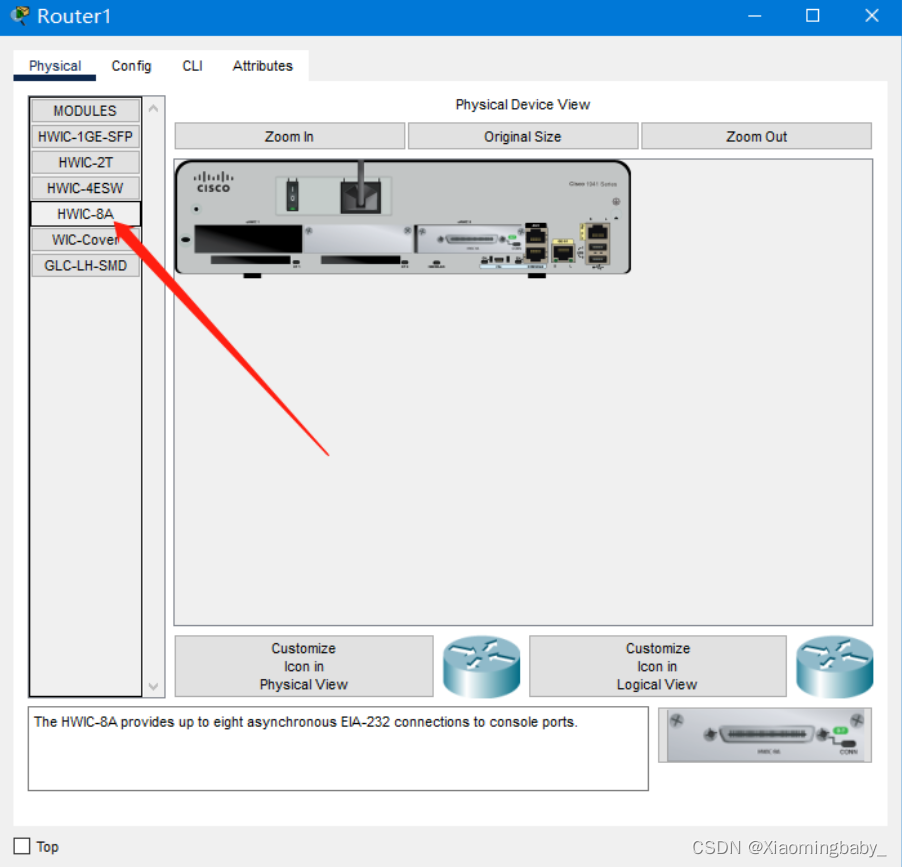Viewport: 902px width, 867px height.
Task: Click Original Size button
Action: pos(522,136)
